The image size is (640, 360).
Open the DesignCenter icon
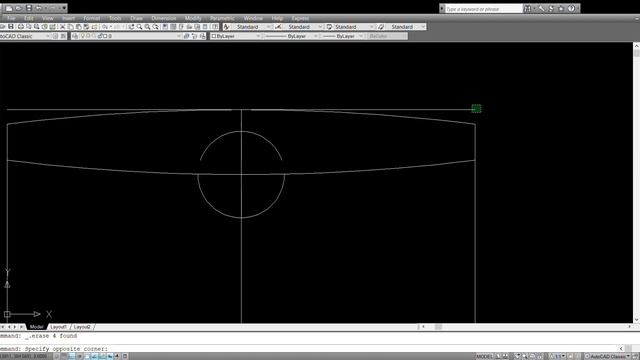click(x=173, y=27)
